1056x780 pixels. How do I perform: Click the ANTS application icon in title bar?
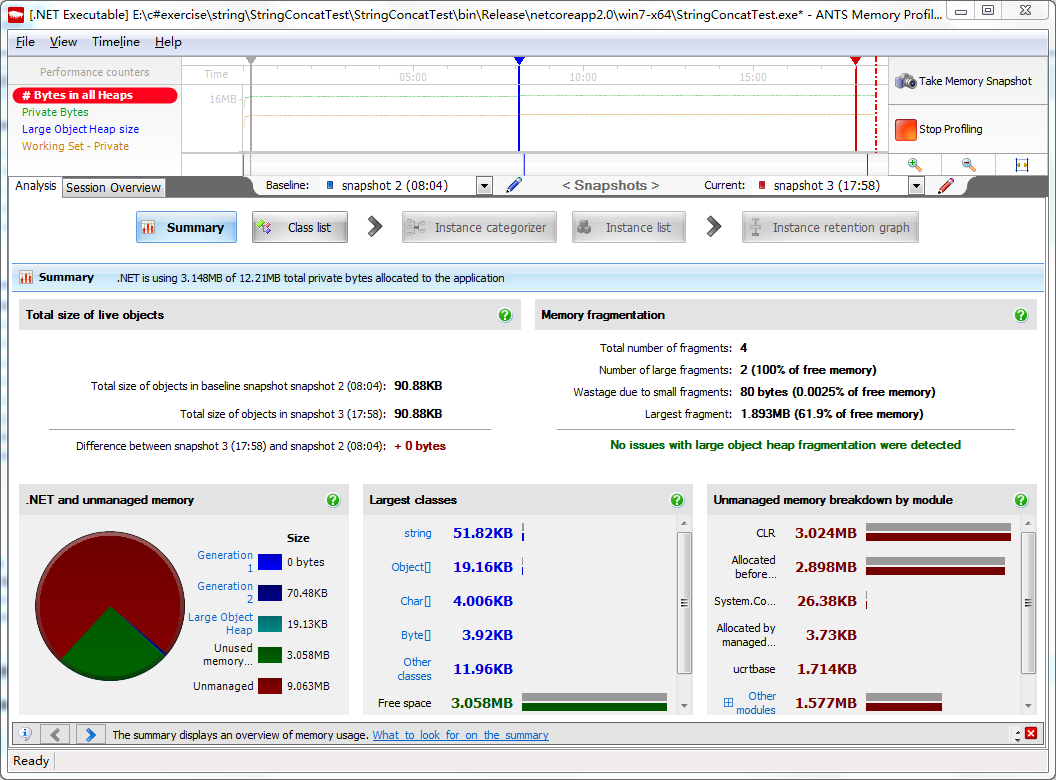pyautogui.click(x=16, y=13)
